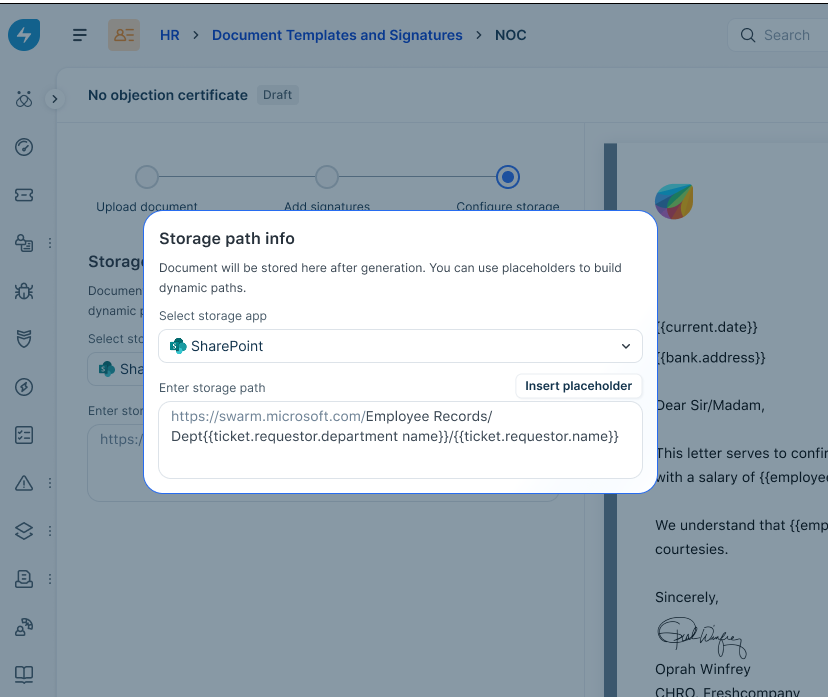Open the book (Solutions) icon in sidebar
The image size is (828, 697).
[24, 674]
